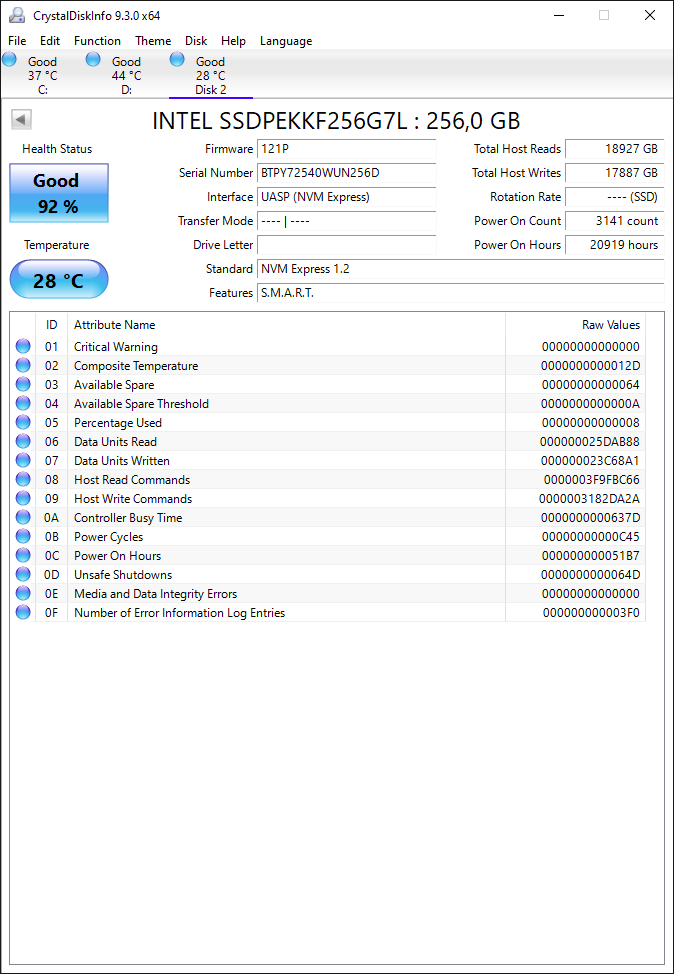Open the Function menu
This screenshot has height=974, width=674.
click(x=98, y=41)
